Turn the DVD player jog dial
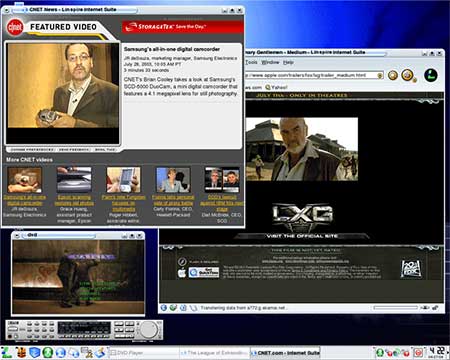This screenshot has width=450, height=360. click(x=148, y=330)
